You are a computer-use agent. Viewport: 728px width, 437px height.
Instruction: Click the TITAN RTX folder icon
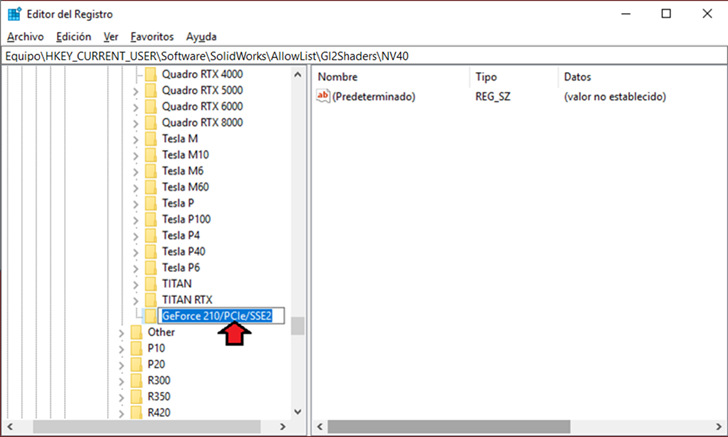(x=150, y=300)
